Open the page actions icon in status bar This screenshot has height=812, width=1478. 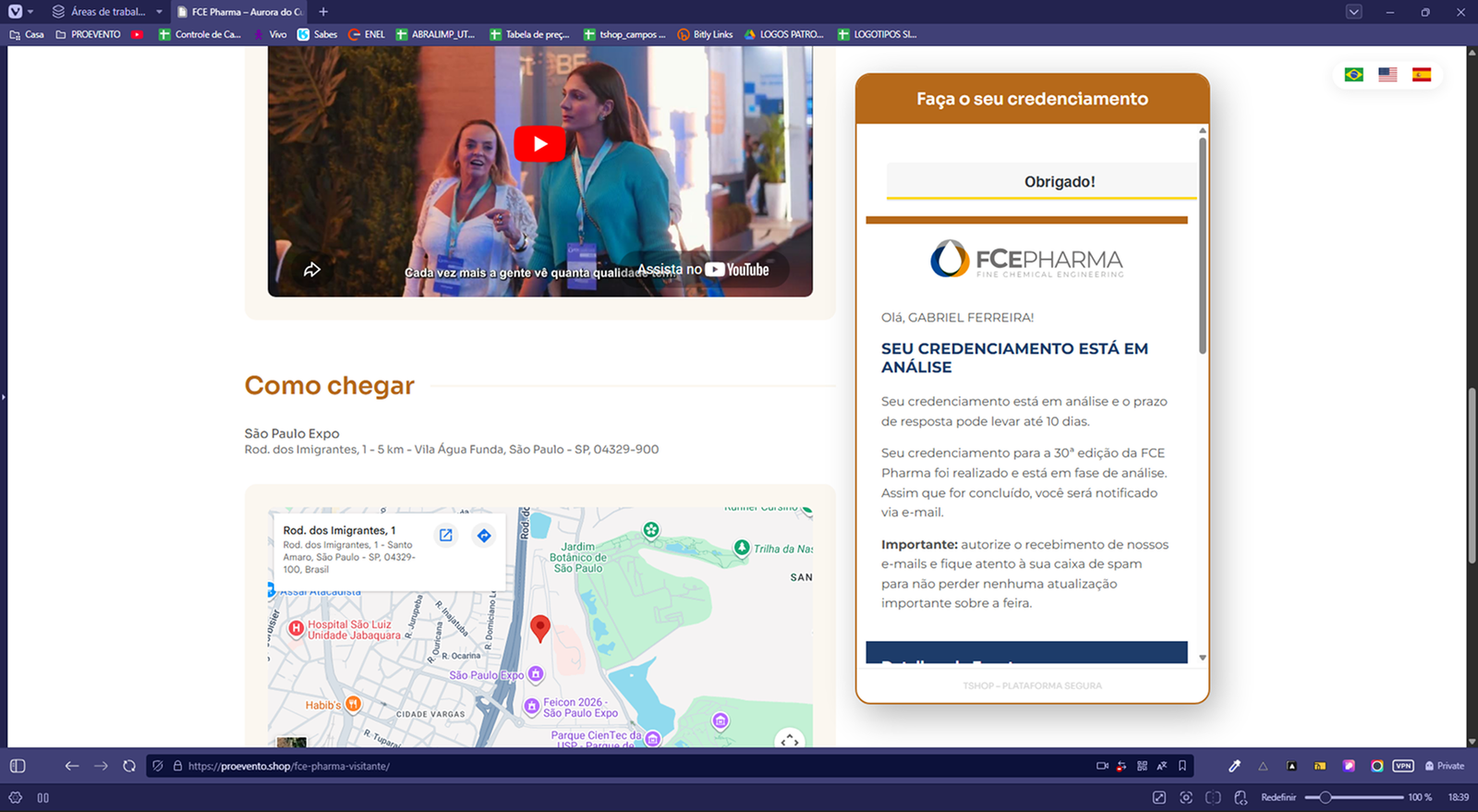point(1241,797)
